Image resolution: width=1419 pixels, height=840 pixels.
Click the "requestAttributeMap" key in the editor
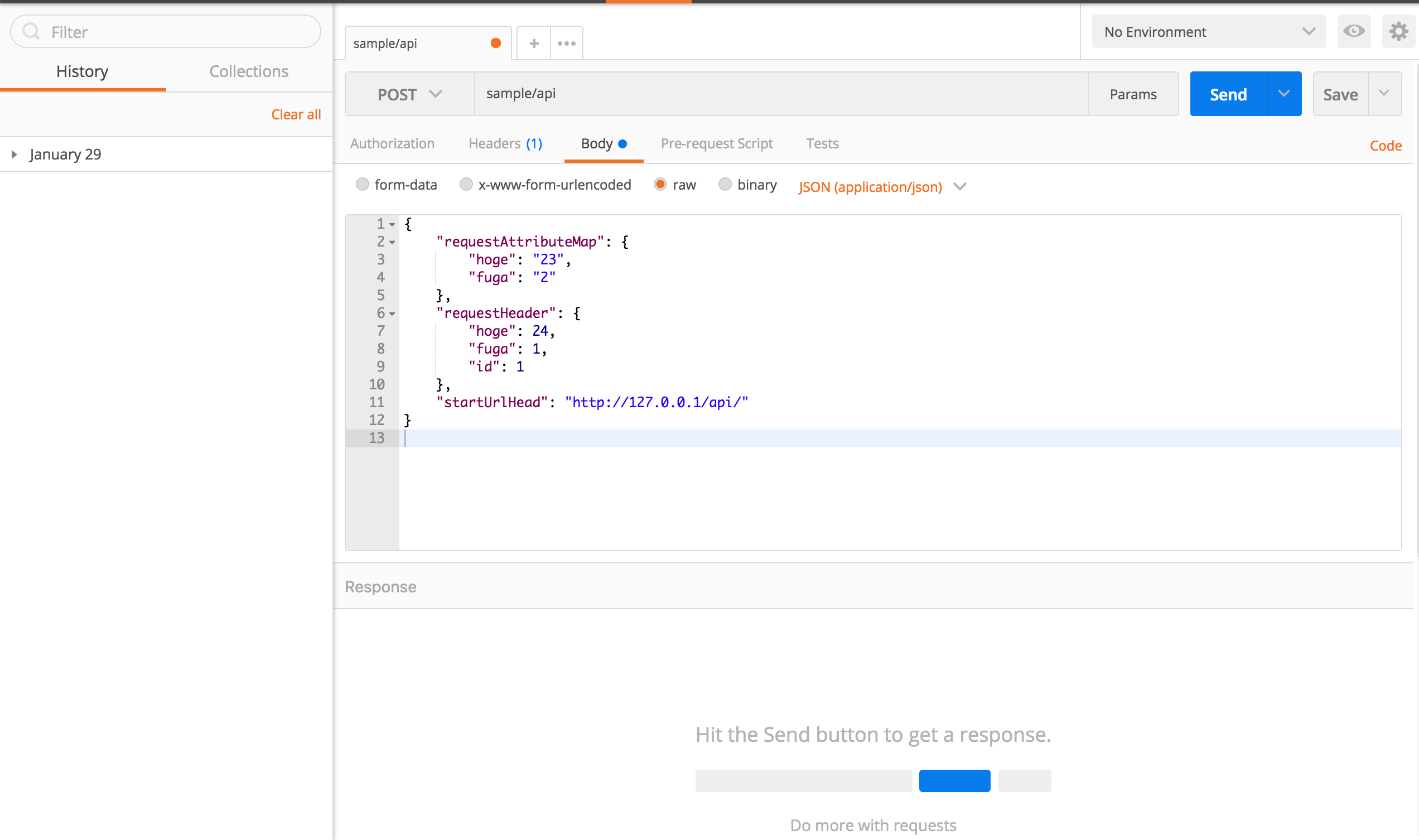(x=520, y=242)
